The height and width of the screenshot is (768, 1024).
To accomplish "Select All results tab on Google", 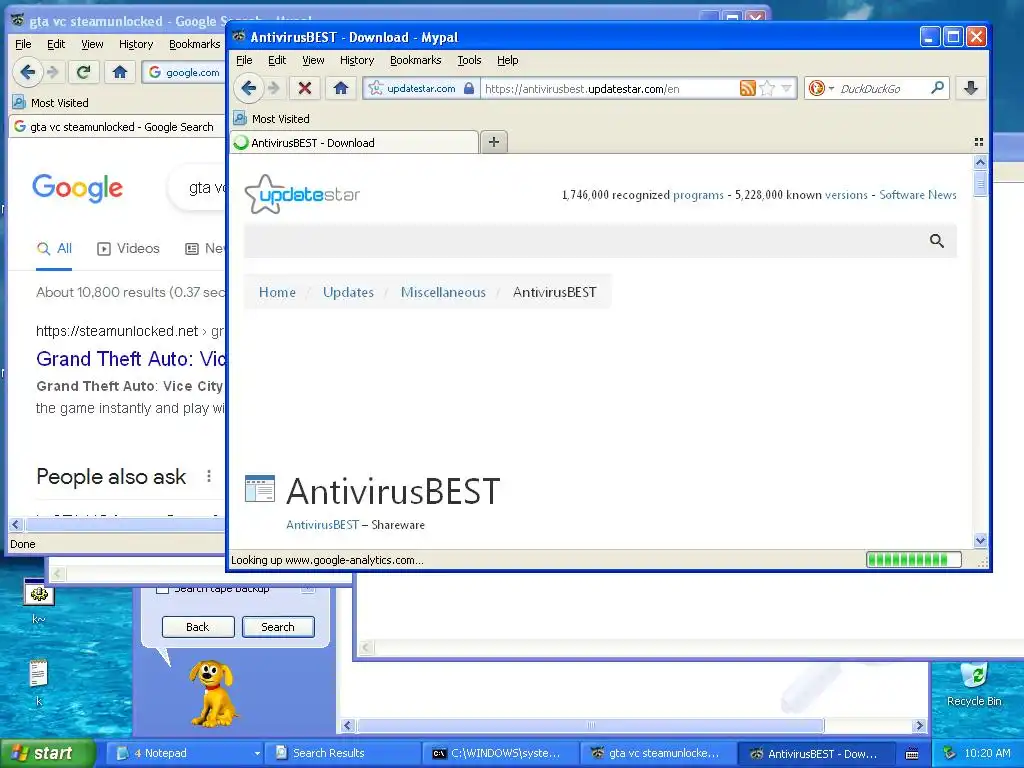I will coord(54,249).
